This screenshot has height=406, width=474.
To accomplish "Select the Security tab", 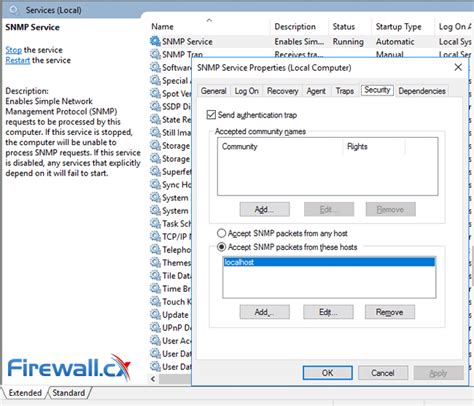I will pos(377,90).
